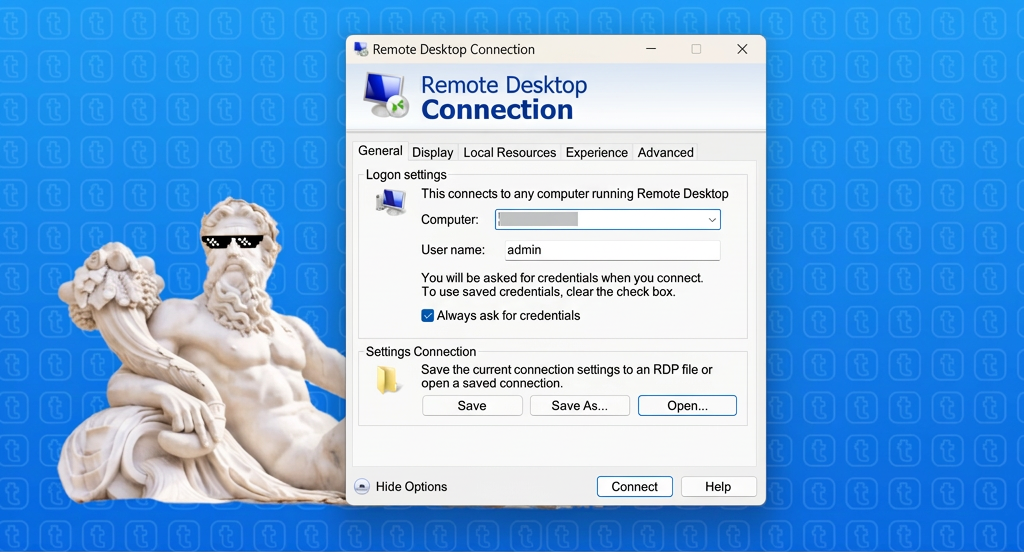Click the Hide Options arrow icon
Screen dimensions: 1024x552
(x=362, y=487)
